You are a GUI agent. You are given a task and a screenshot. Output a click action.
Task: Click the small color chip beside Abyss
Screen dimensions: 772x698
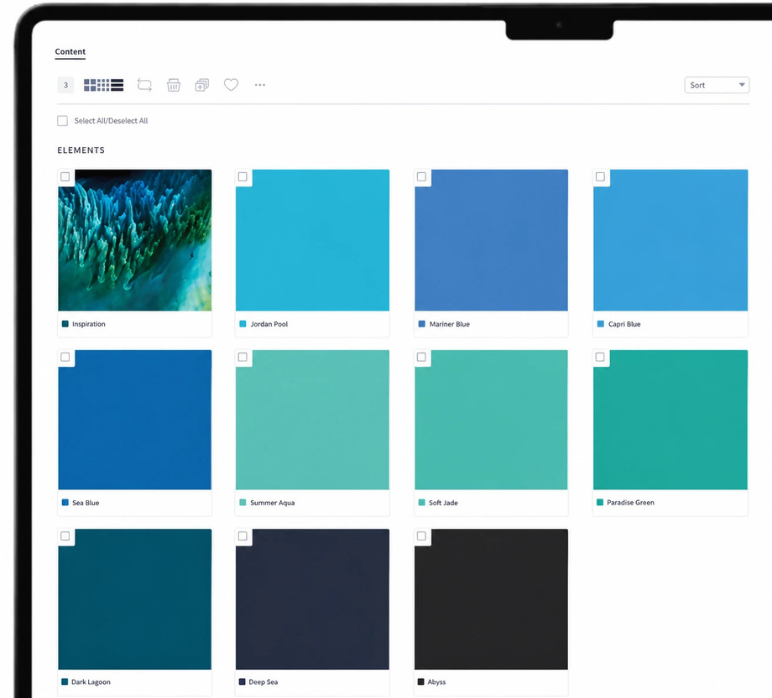(421, 682)
